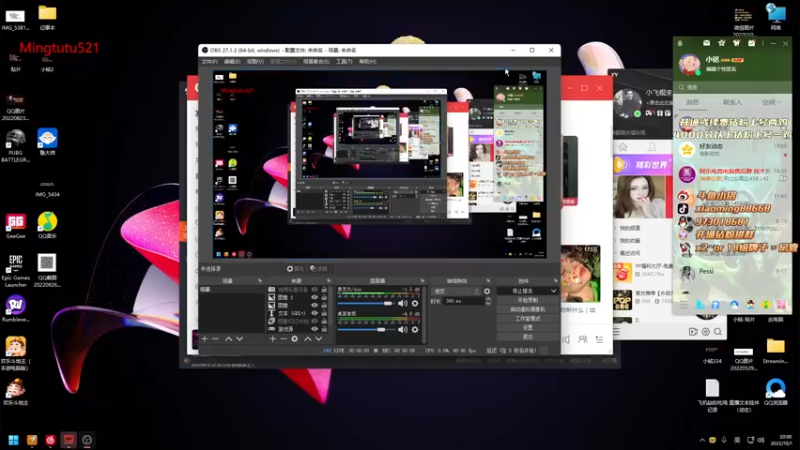Open YY home icon tab
This screenshot has width=800, height=450.
[x=623, y=147]
